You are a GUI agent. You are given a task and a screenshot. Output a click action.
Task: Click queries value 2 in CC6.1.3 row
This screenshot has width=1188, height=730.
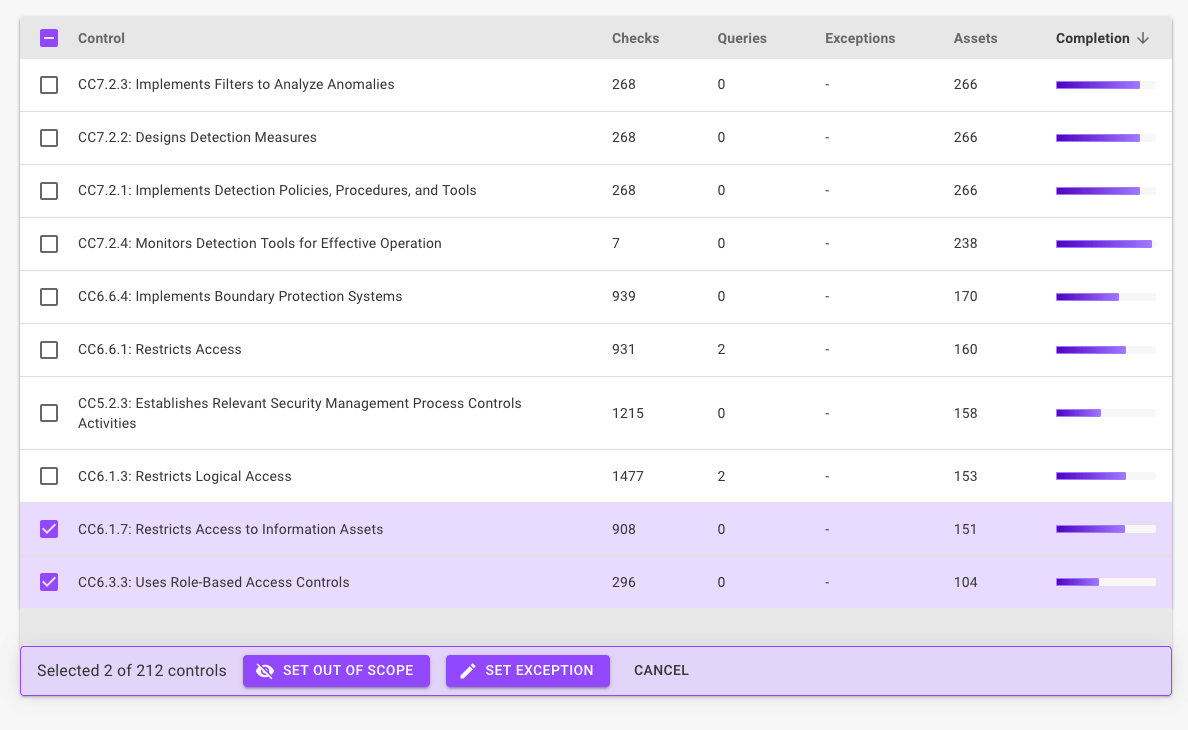[x=721, y=476]
